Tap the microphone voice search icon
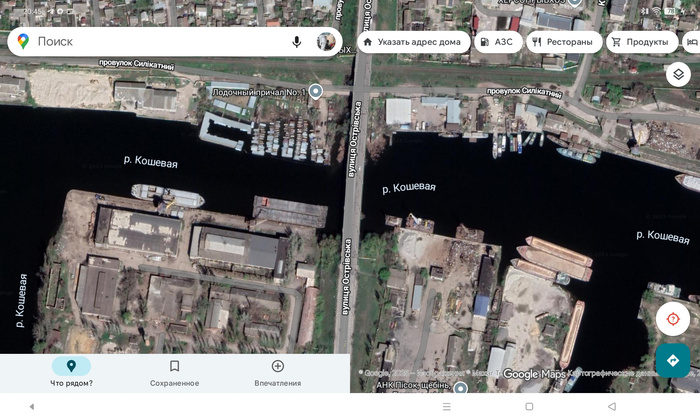Screen dimensions: 700x420 click(297, 42)
